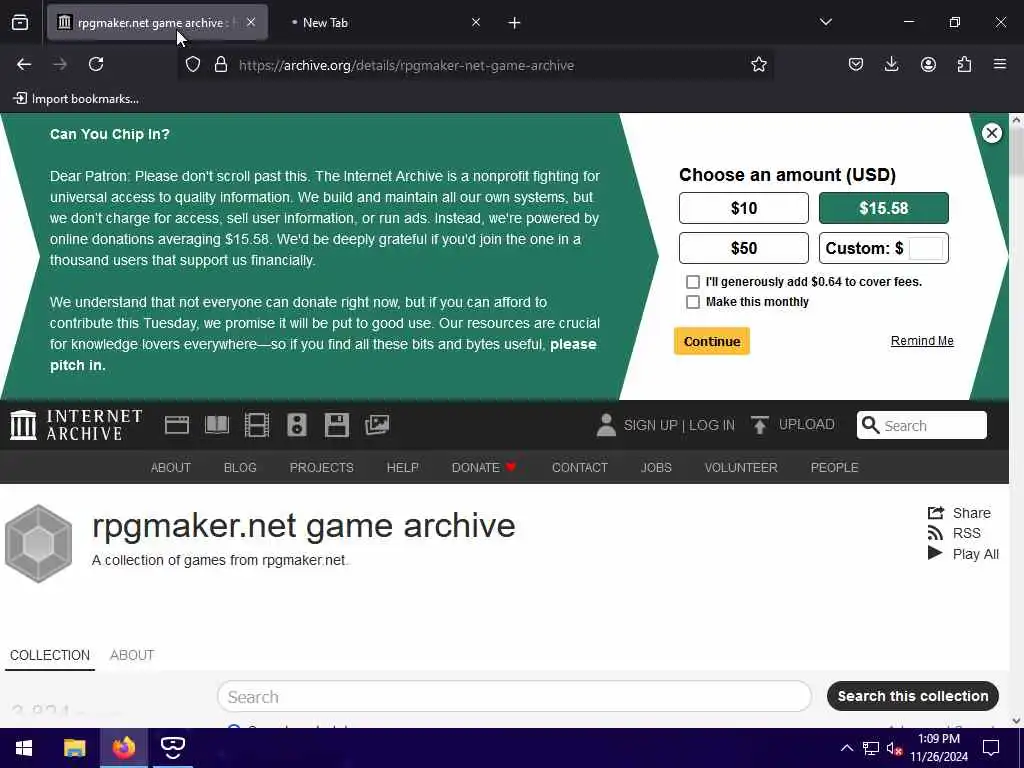Open the BLOG nav item
The width and height of the screenshot is (1024, 768).
click(x=240, y=468)
